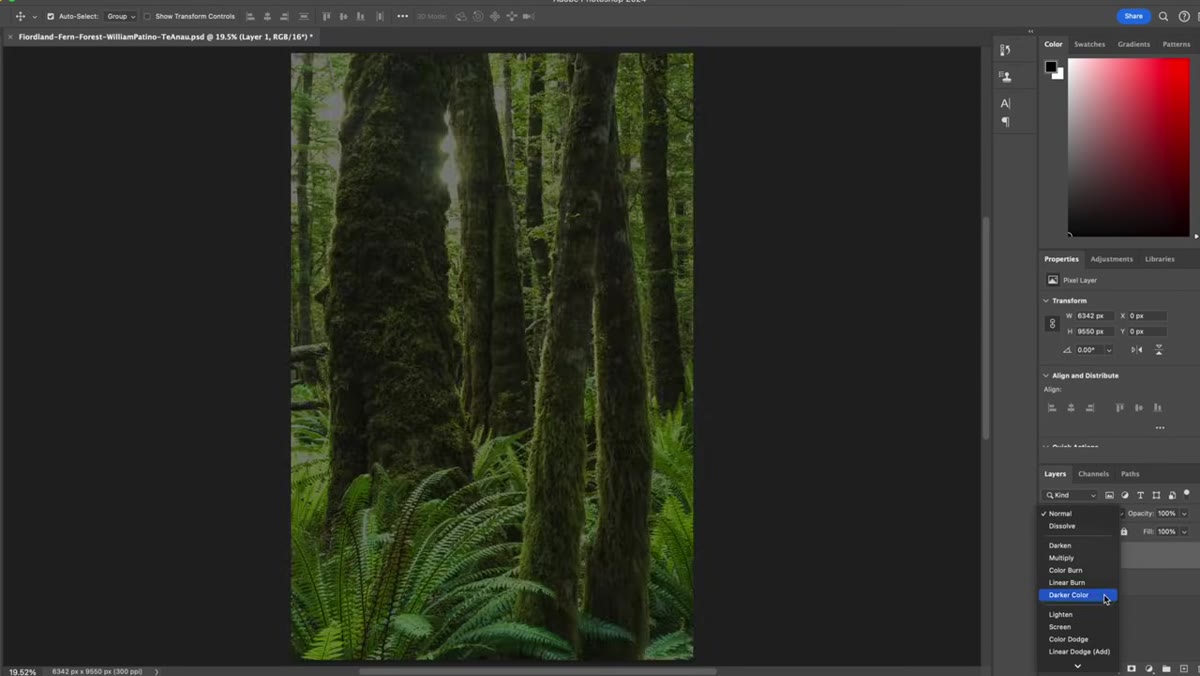Toggle filter for pixel layers icon
1200x676 pixels.
coord(1109,495)
